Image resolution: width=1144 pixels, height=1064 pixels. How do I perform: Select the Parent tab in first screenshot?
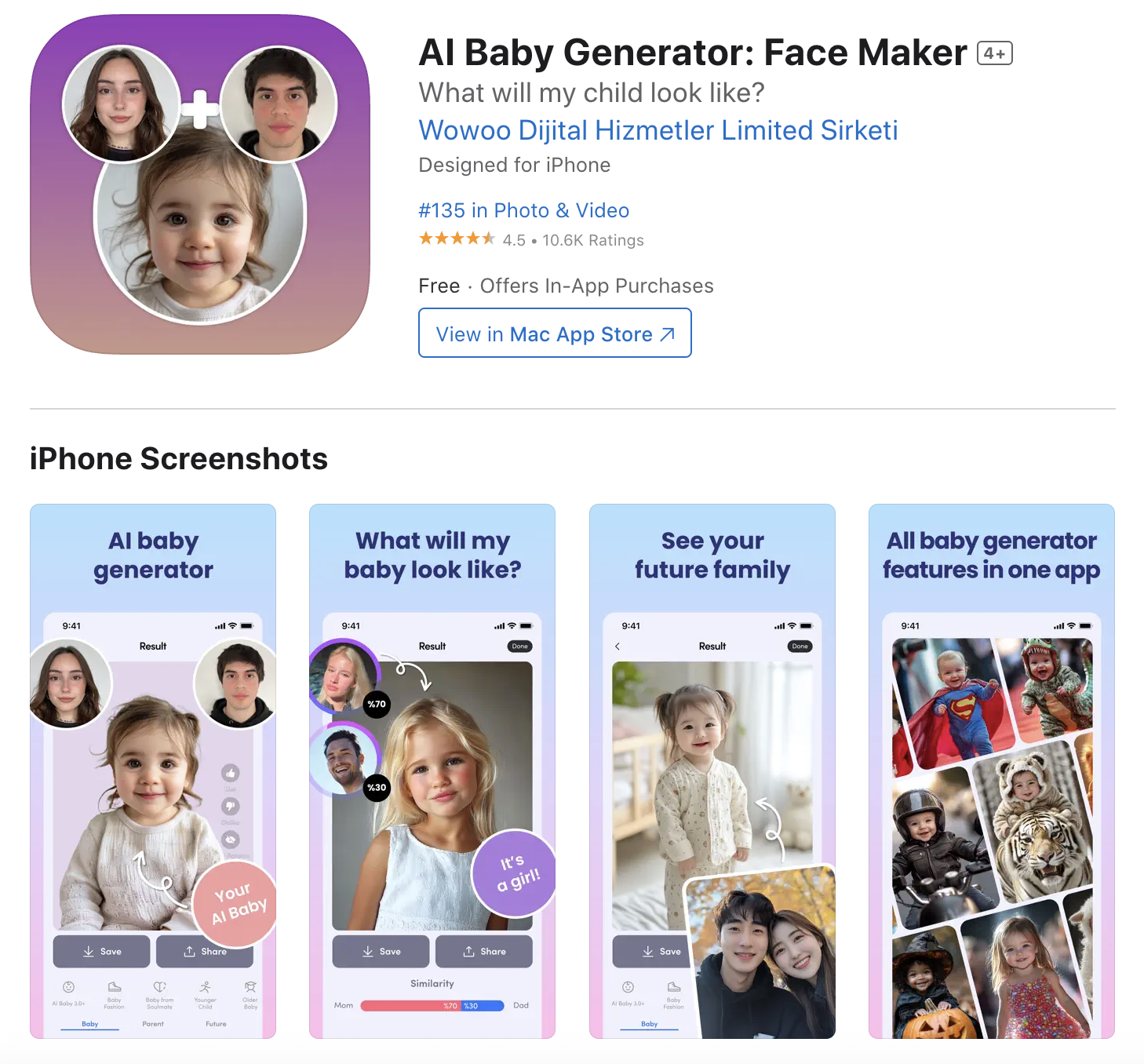(x=153, y=1023)
